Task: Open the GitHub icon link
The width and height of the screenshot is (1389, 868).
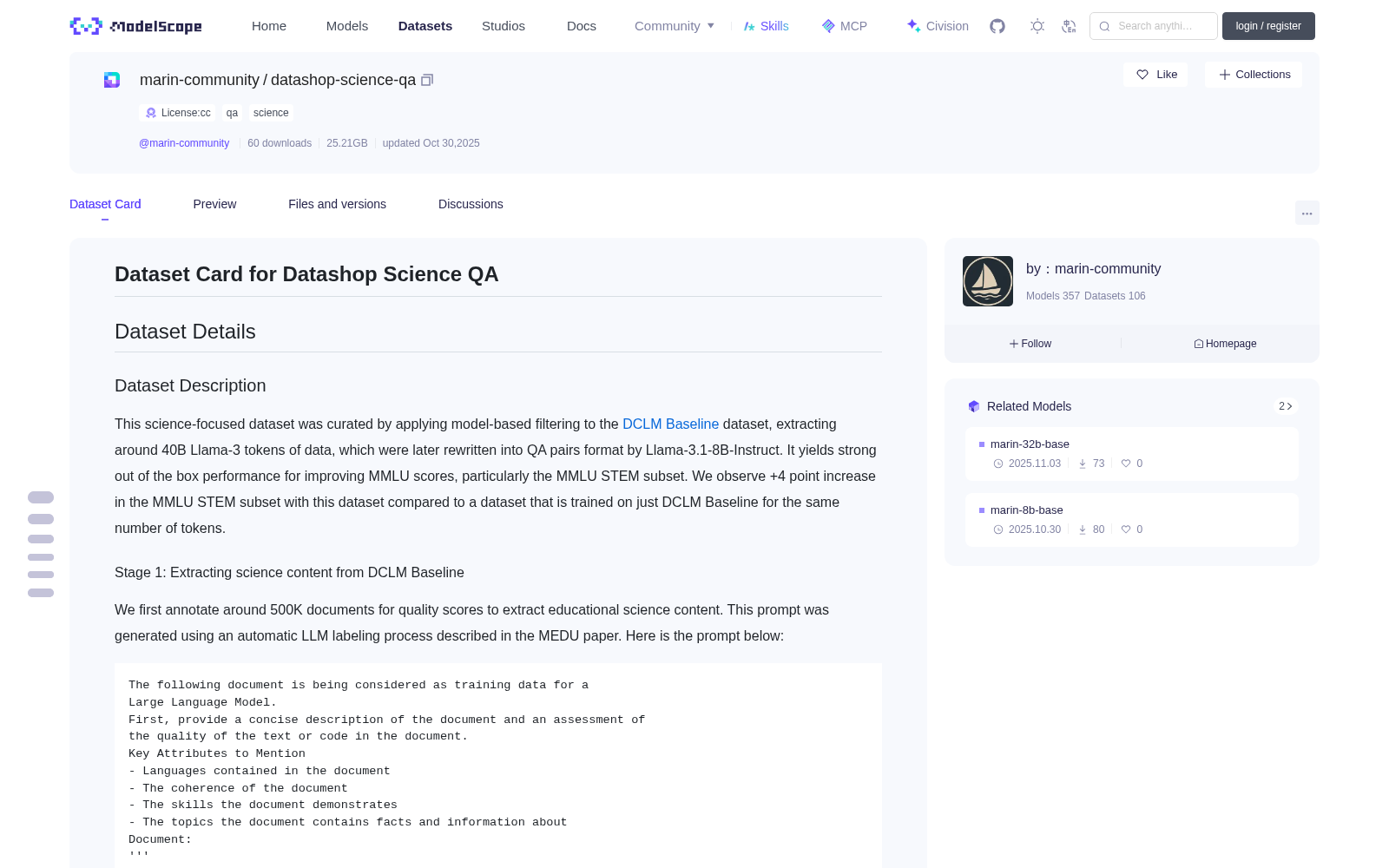Action: (x=997, y=26)
